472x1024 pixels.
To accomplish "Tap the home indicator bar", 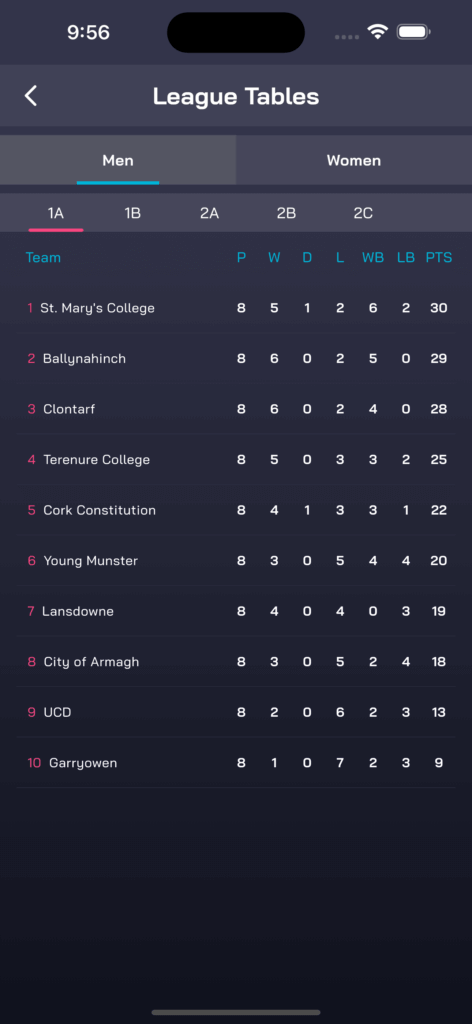I will pyautogui.click(x=236, y=1012).
